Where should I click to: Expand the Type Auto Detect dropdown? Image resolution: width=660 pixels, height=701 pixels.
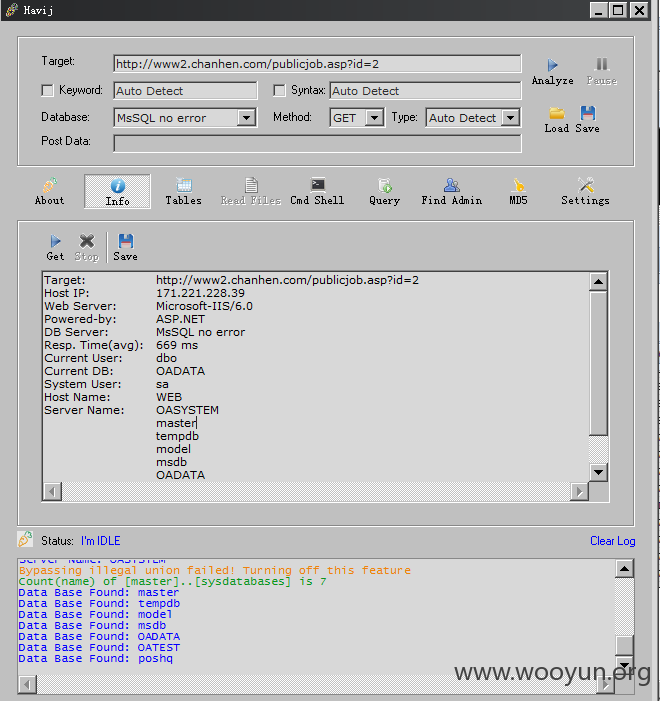(510, 118)
